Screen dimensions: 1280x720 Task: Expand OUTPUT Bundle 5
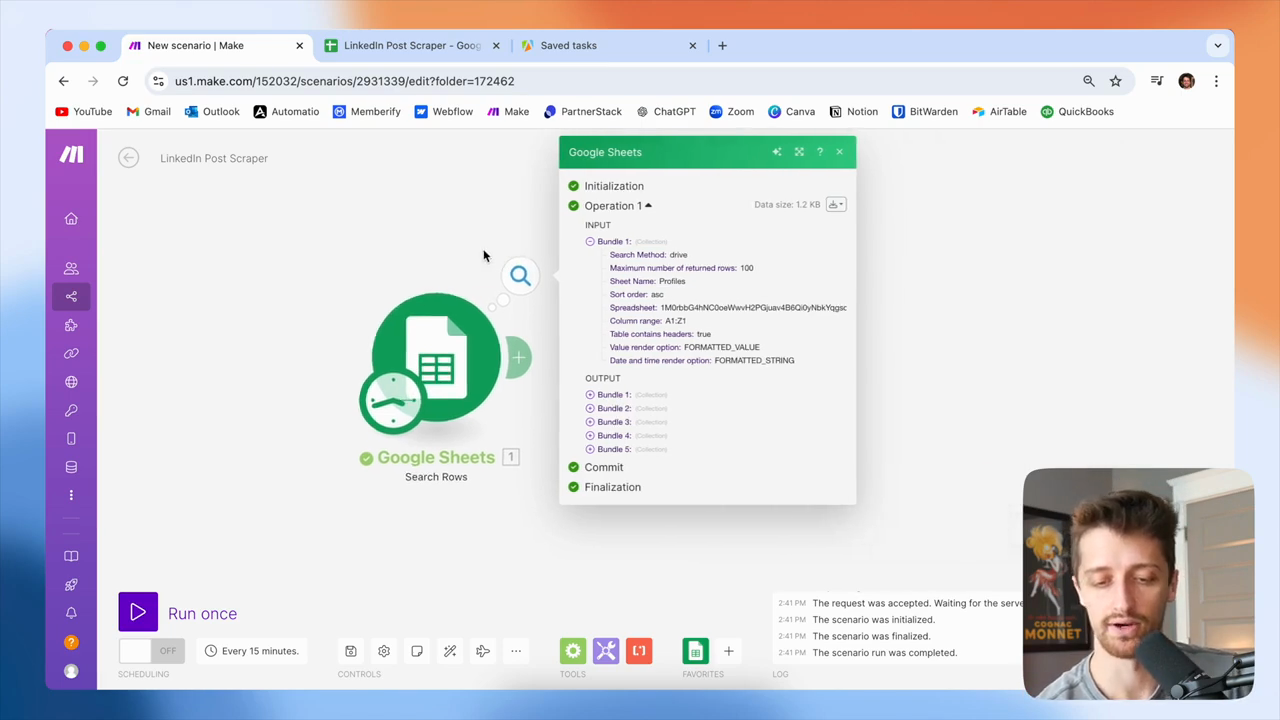click(x=590, y=449)
